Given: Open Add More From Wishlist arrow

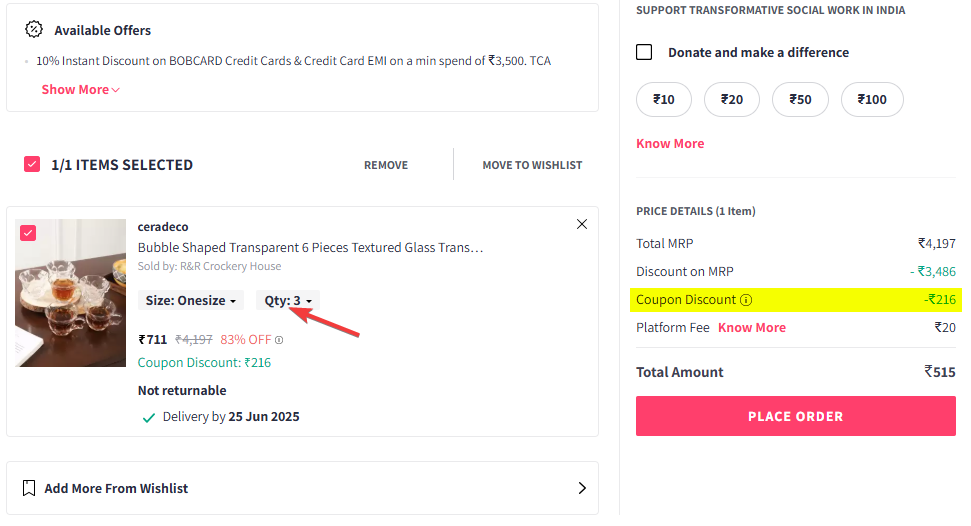Looking at the screenshot, I should click(581, 488).
